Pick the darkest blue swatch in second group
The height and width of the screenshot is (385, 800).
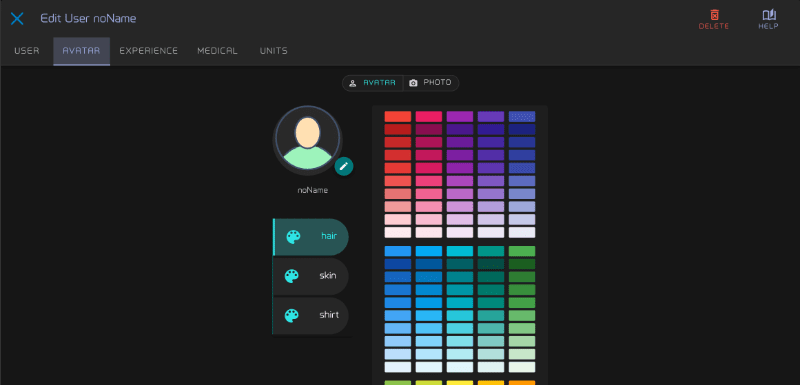397,264
